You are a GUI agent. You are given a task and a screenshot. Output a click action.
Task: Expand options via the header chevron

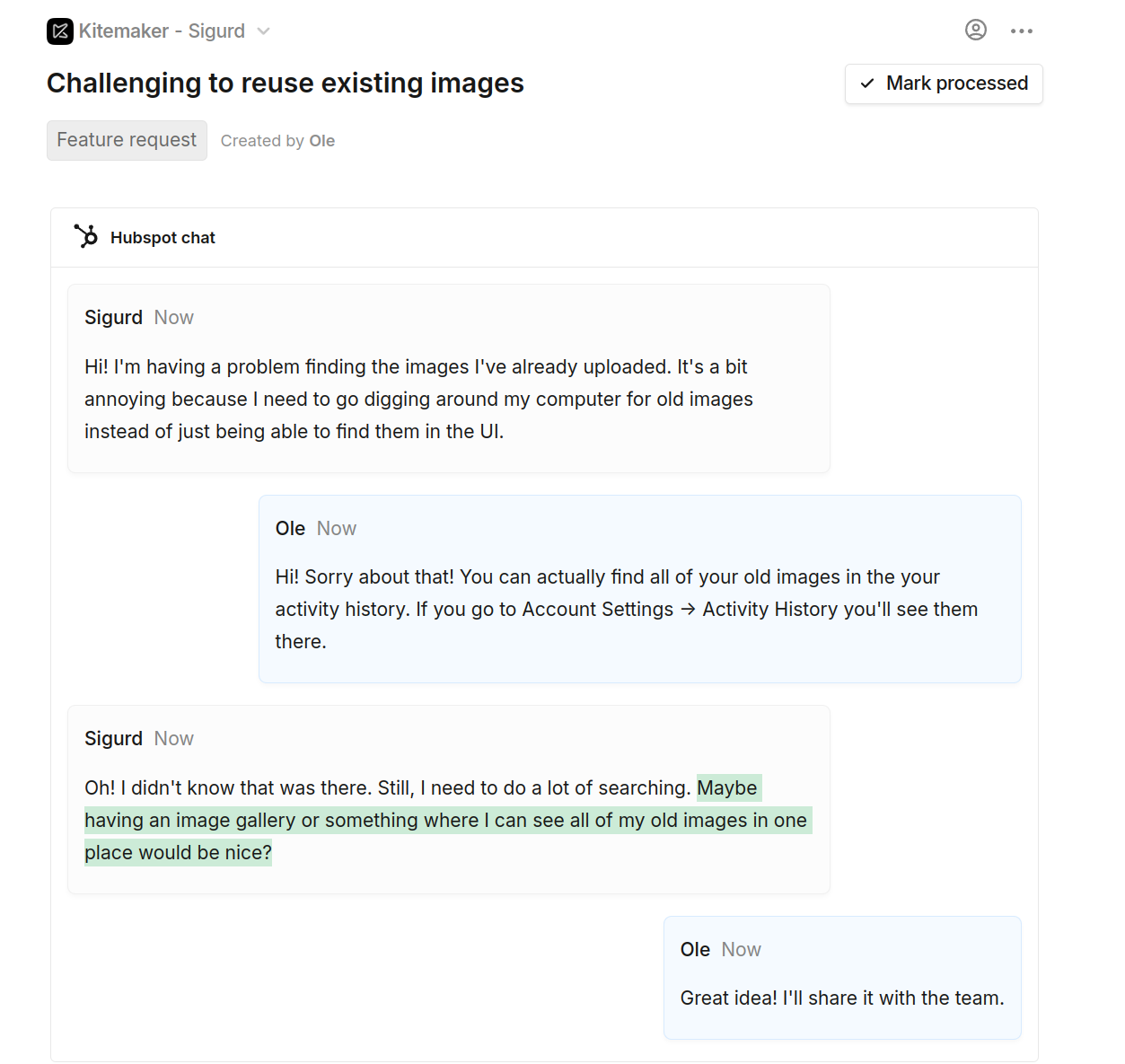click(x=261, y=31)
